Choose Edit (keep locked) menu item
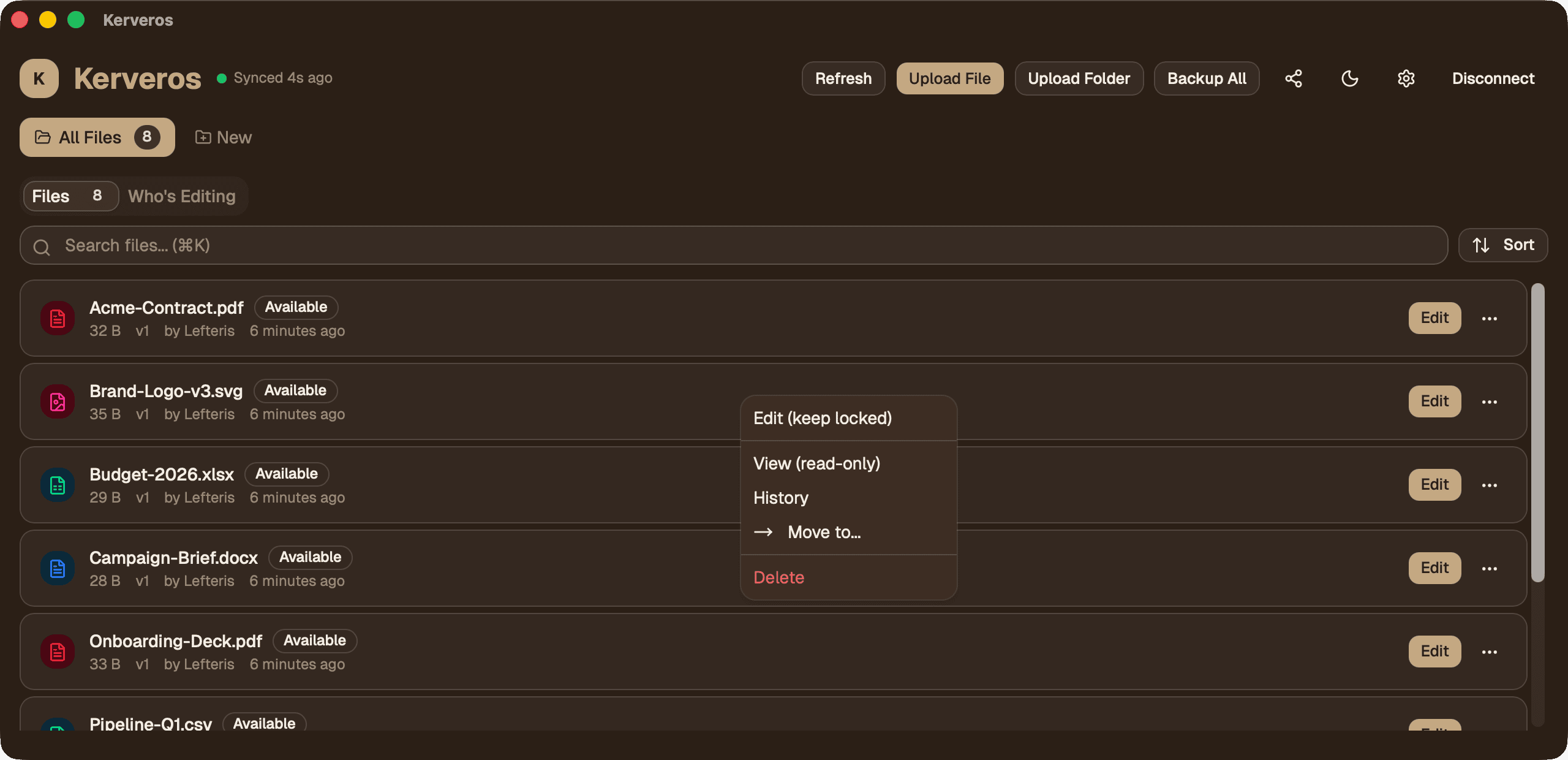This screenshot has height=760, width=1568. click(849, 418)
